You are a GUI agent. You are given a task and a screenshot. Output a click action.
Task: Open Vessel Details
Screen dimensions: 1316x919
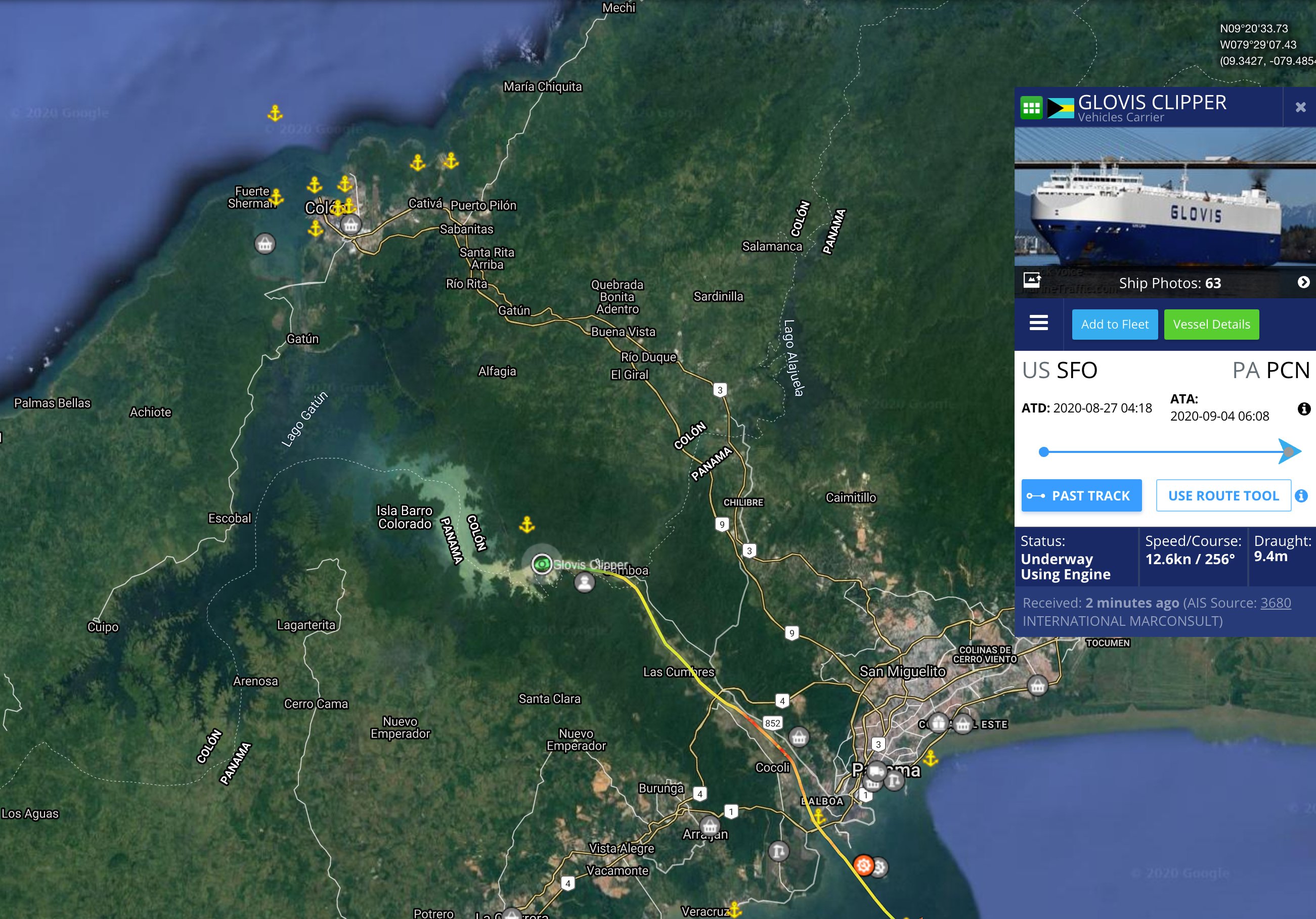tap(1211, 325)
